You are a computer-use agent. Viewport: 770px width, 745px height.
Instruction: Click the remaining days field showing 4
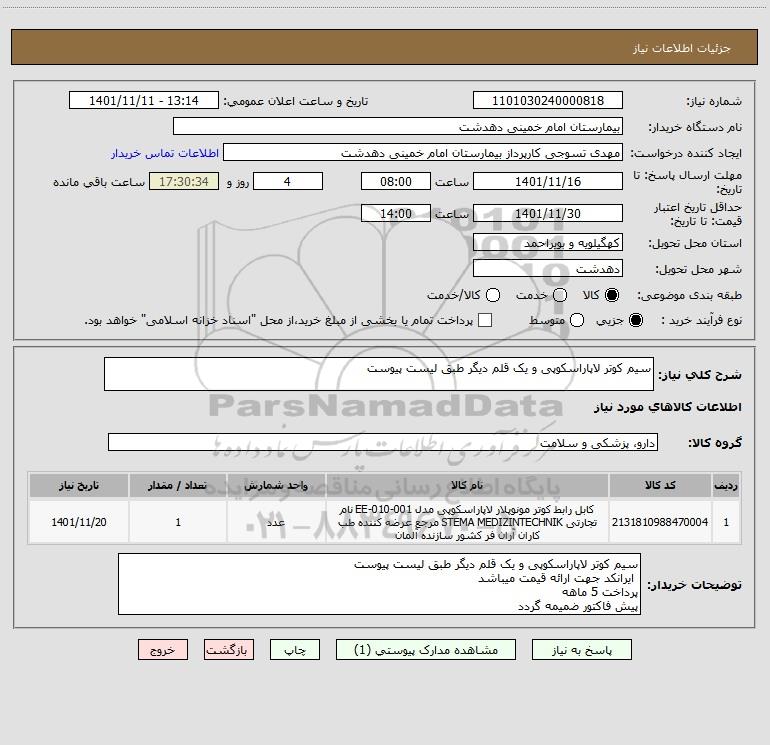point(288,181)
